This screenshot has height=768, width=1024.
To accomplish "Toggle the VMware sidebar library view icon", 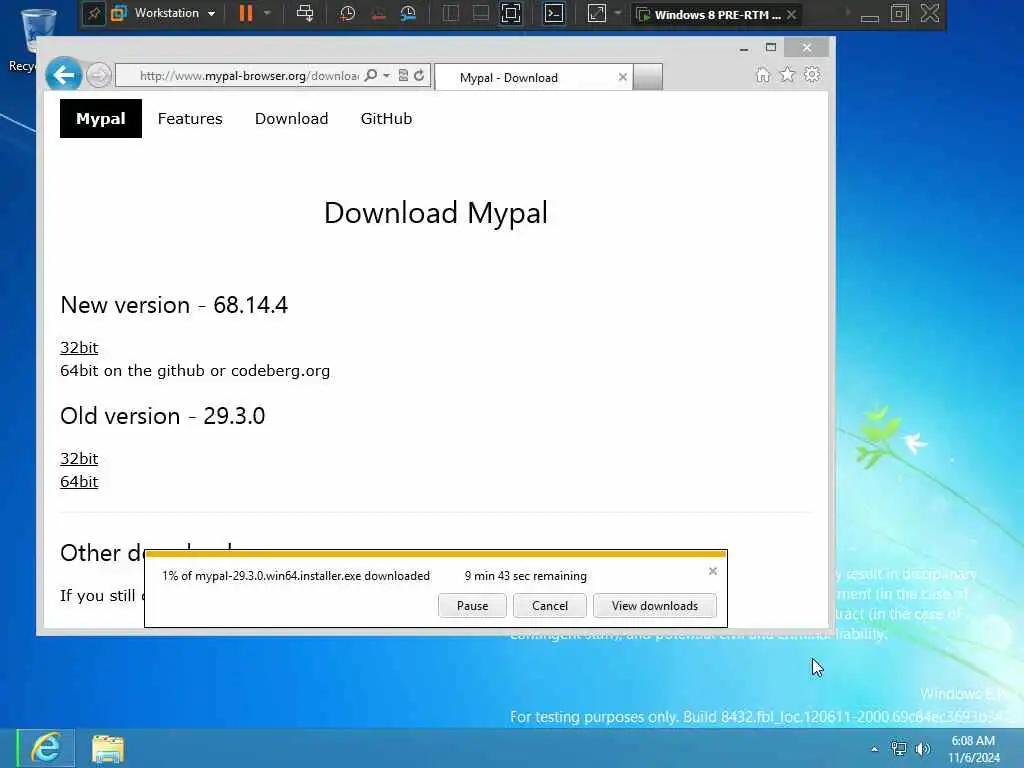I will coord(451,14).
